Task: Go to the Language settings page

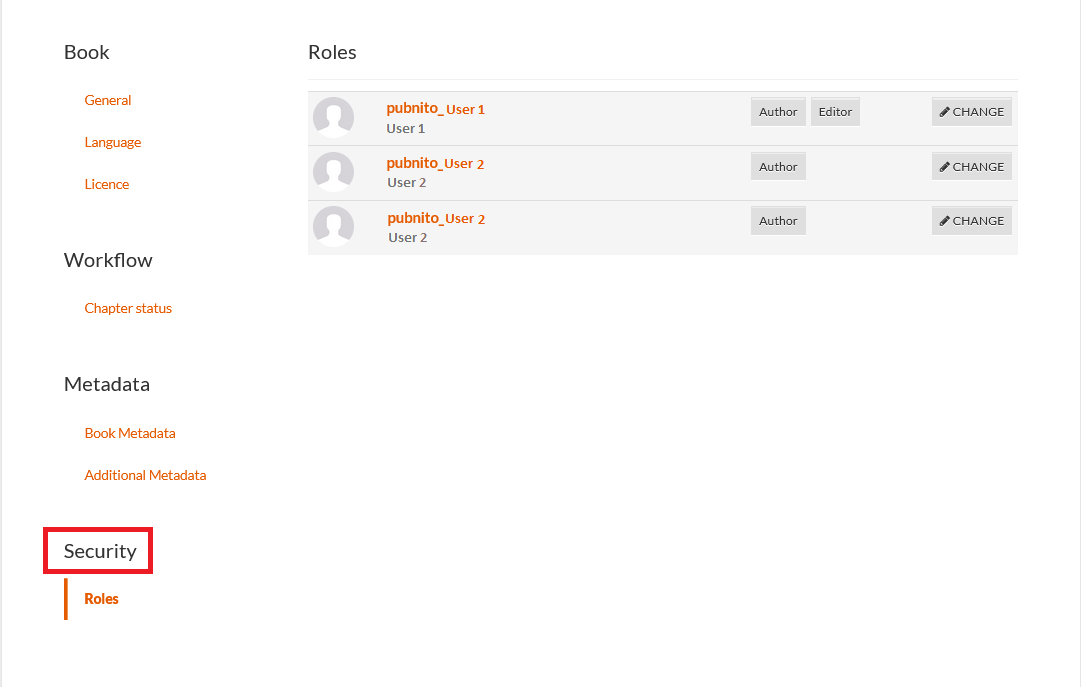Action: 113,142
